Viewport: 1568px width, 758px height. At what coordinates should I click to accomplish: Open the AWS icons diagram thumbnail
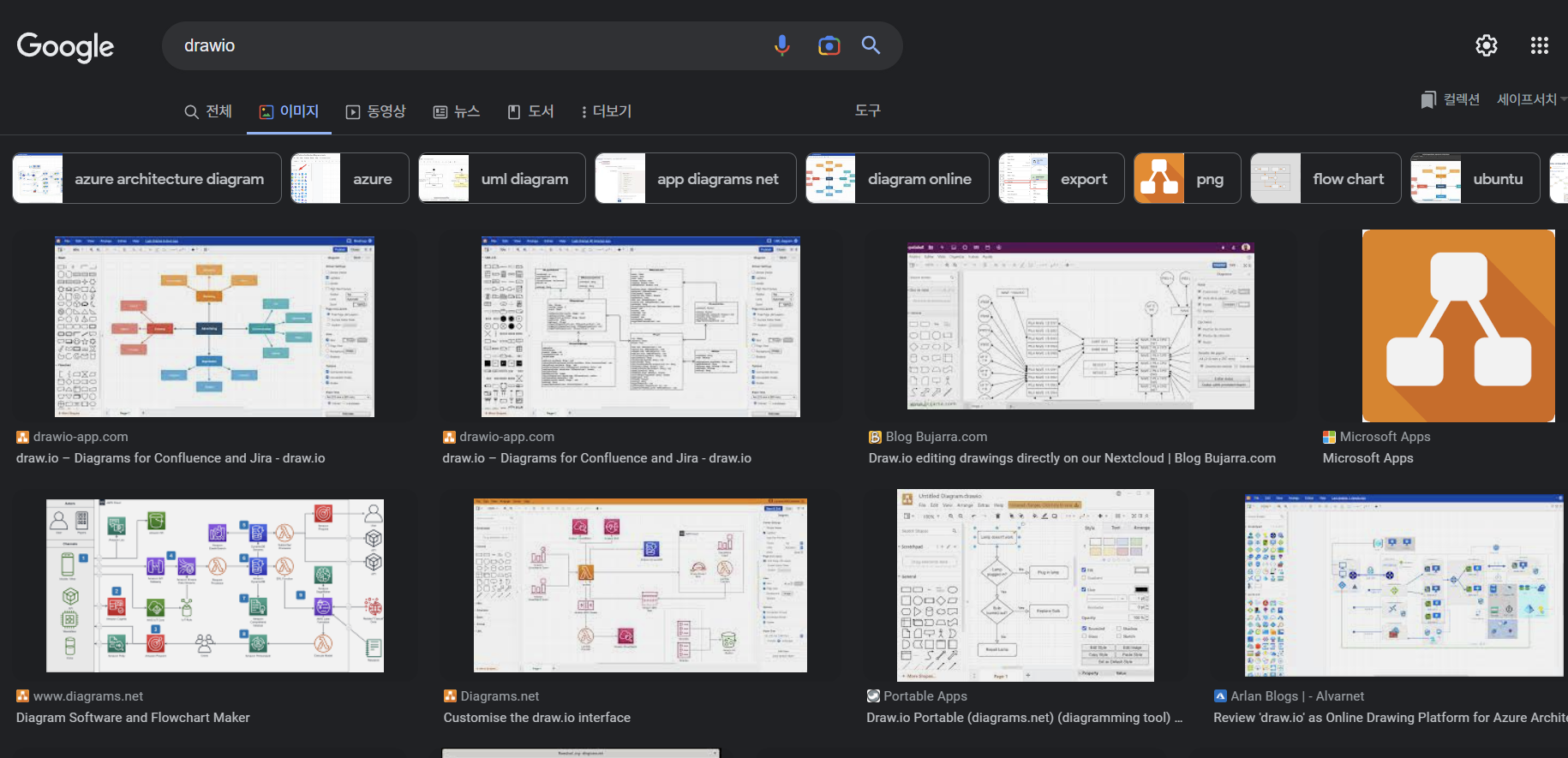click(x=215, y=586)
